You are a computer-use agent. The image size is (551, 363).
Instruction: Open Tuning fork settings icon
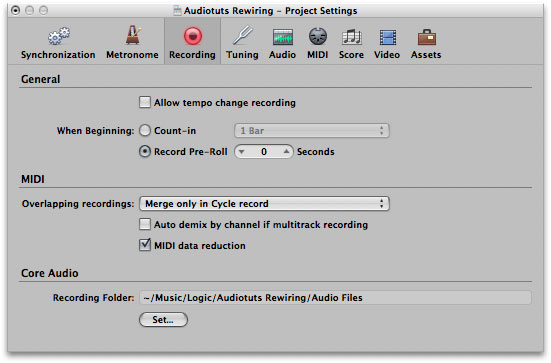(x=243, y=35)
